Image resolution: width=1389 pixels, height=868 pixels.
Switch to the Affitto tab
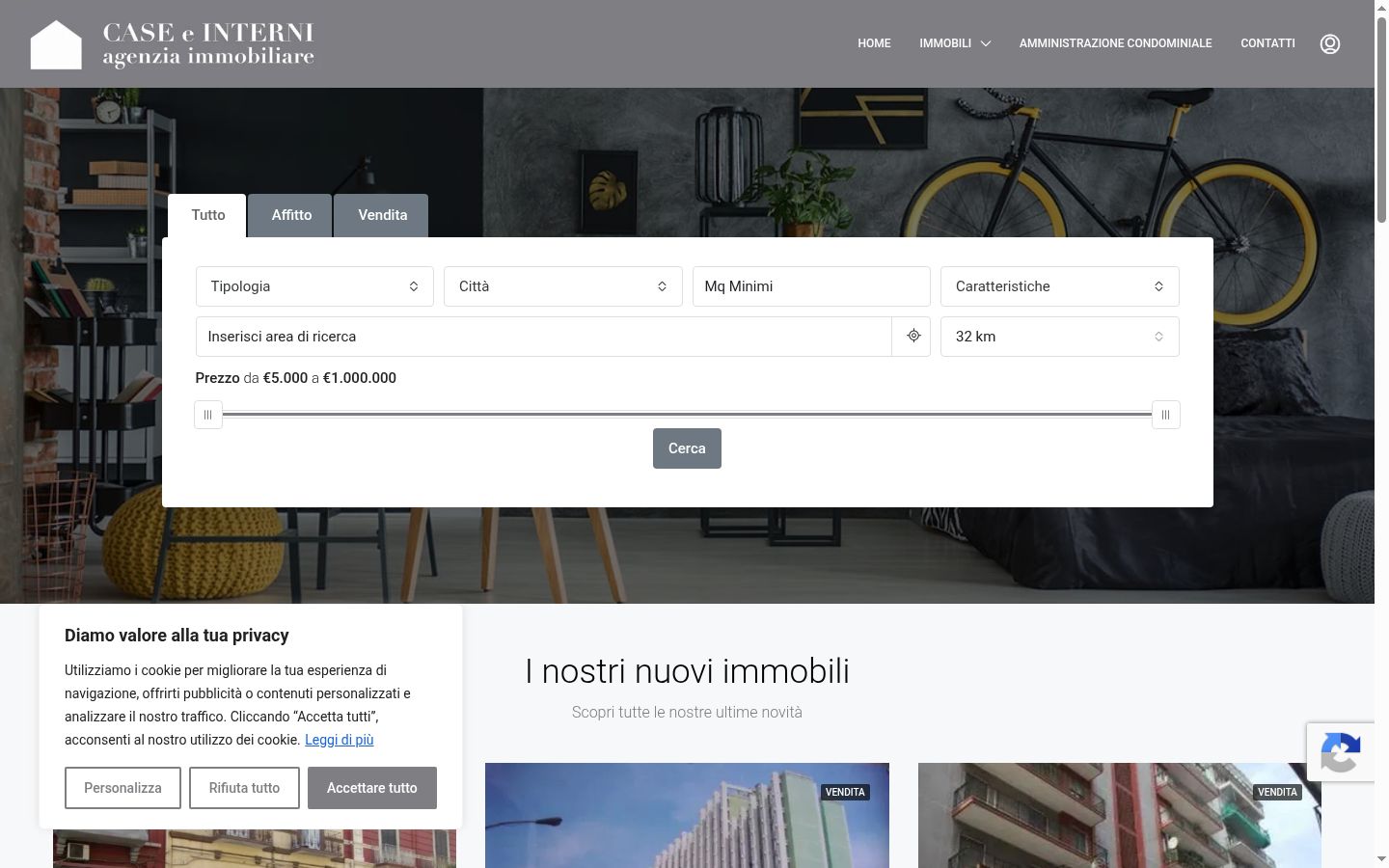point(291,215)
